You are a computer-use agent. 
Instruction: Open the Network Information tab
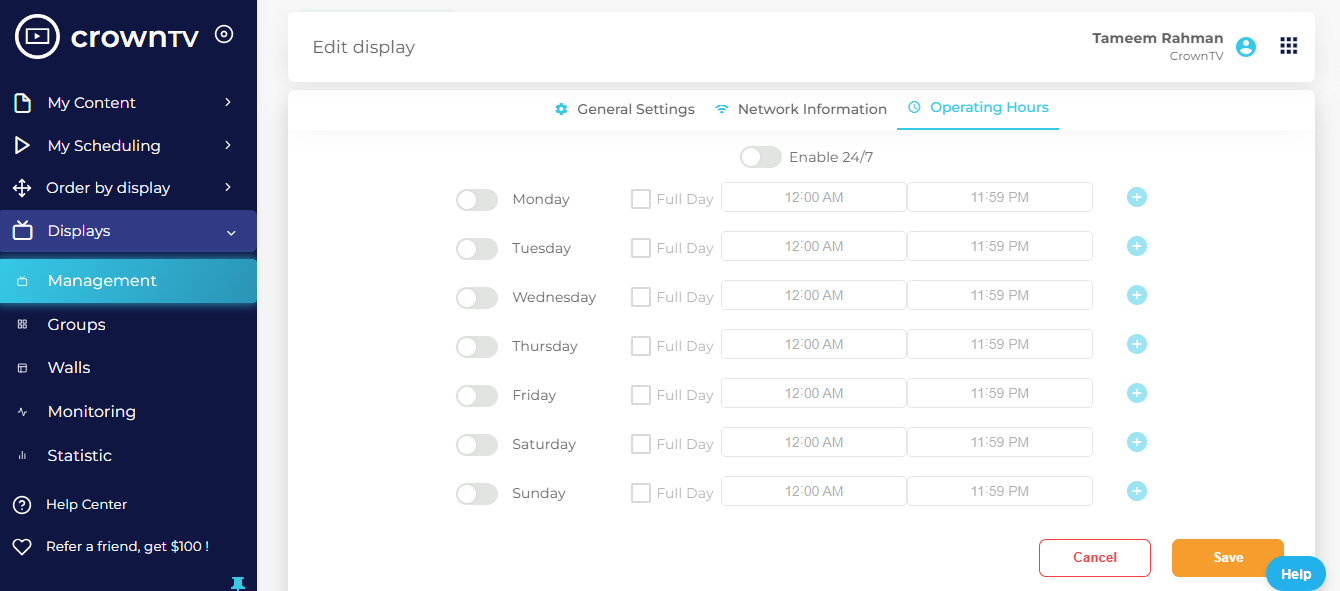(x=811, y=109)
